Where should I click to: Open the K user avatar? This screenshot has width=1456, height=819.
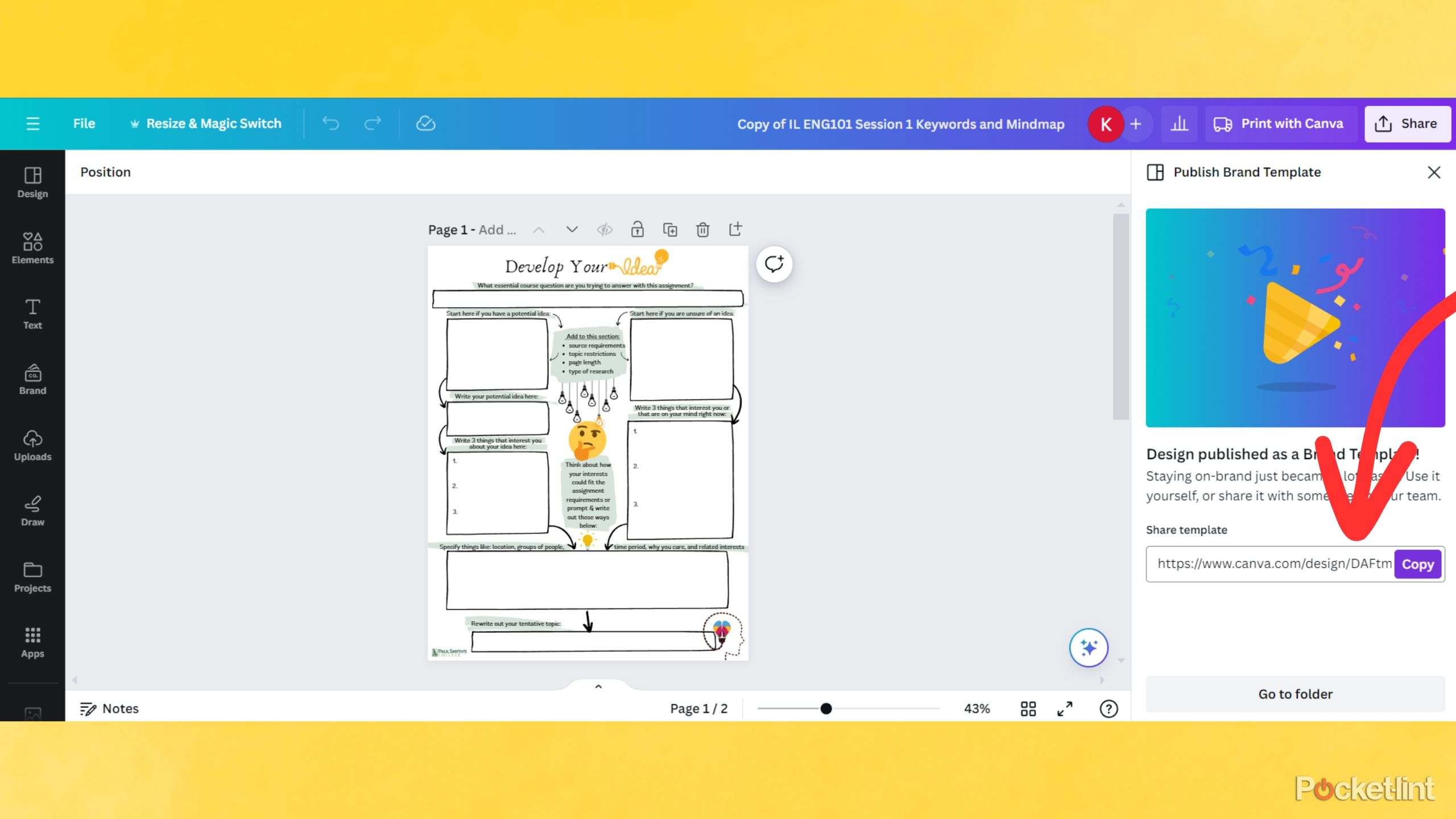click(1106, 124)
